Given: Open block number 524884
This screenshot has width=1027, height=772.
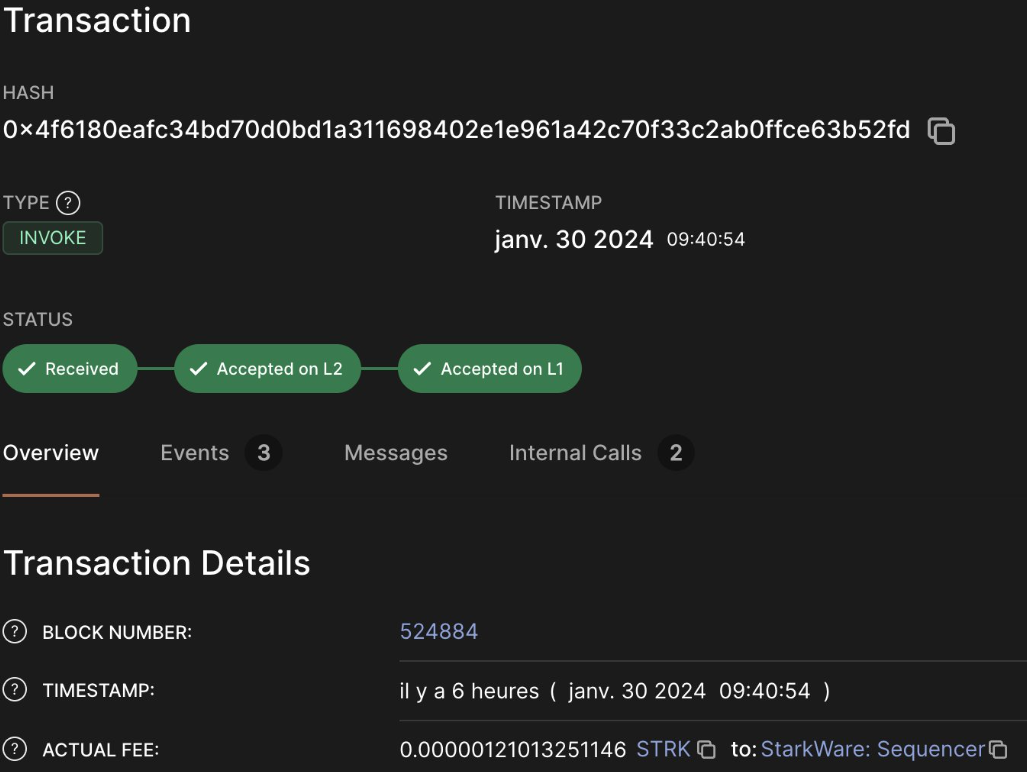Looking at the screenshot, I should [x=439, y=631].
